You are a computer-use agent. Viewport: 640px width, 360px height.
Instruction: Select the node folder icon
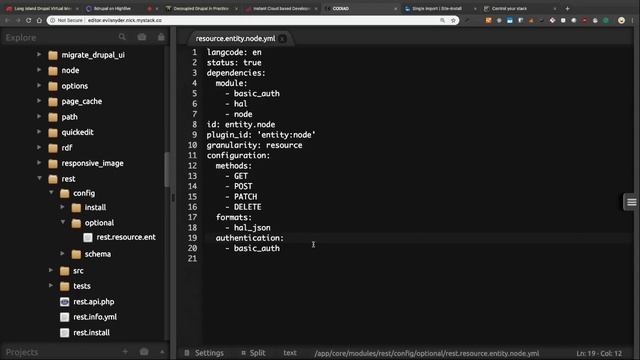tap(53, 71)
